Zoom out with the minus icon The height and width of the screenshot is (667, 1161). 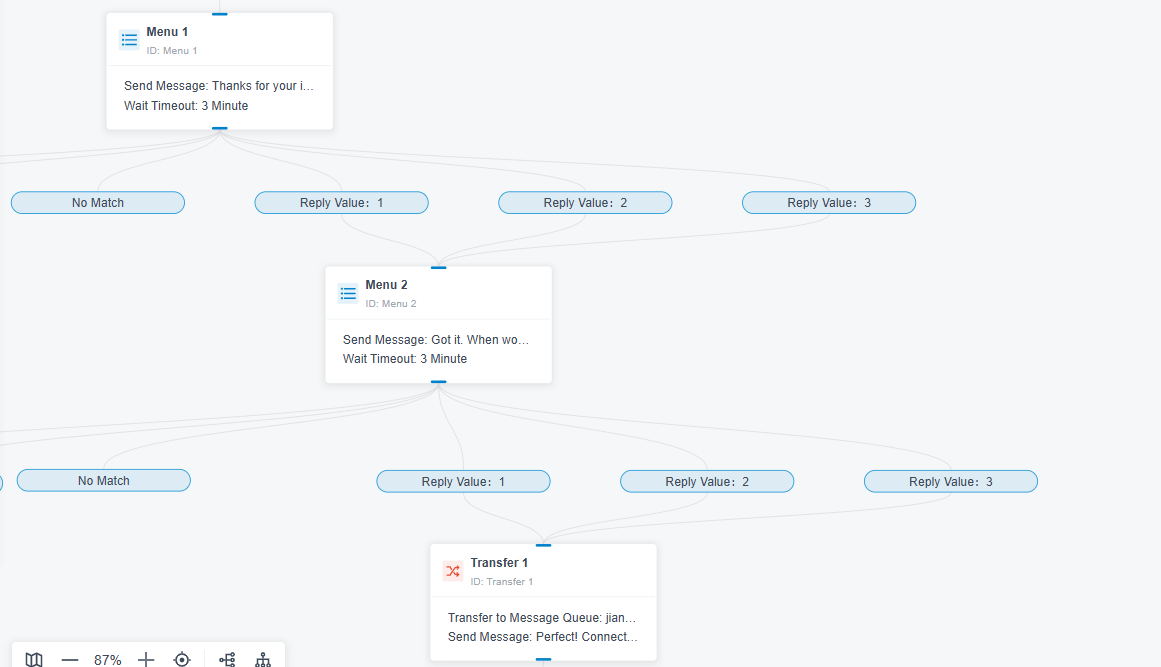70,660
